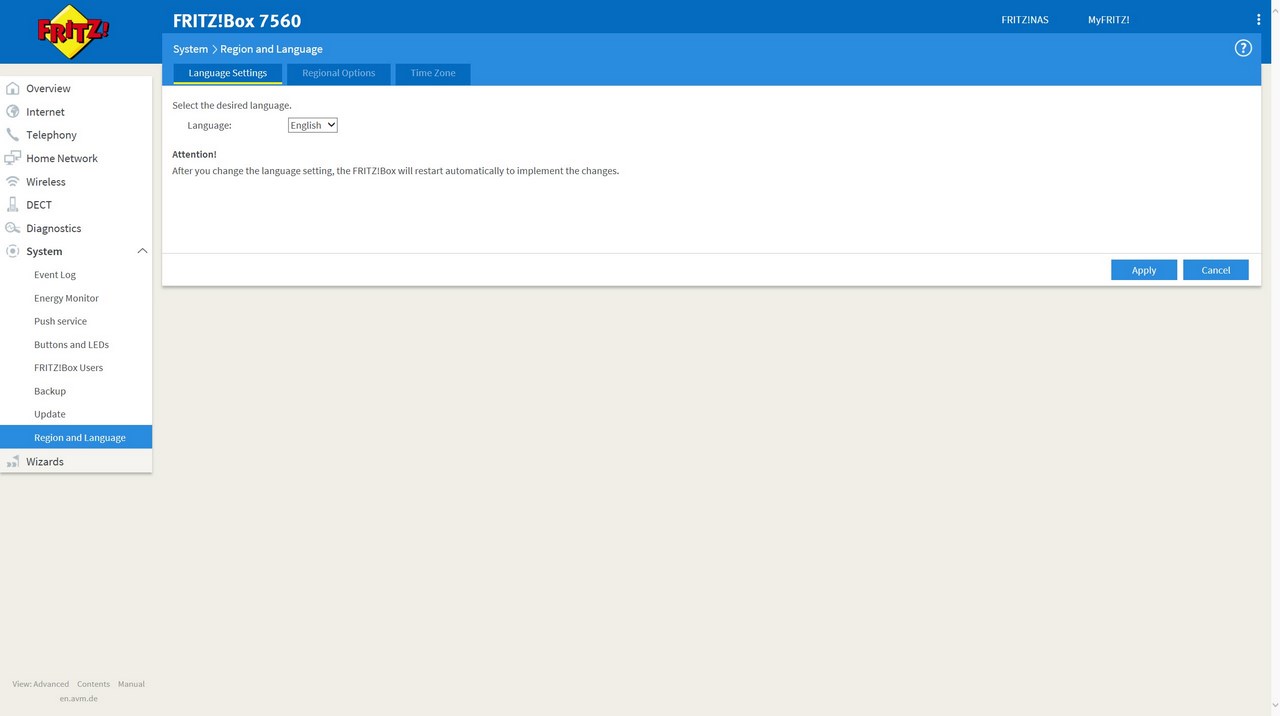The image size is (1280, 716).
Task: Click the System gear icon
Action: [13, 251]
